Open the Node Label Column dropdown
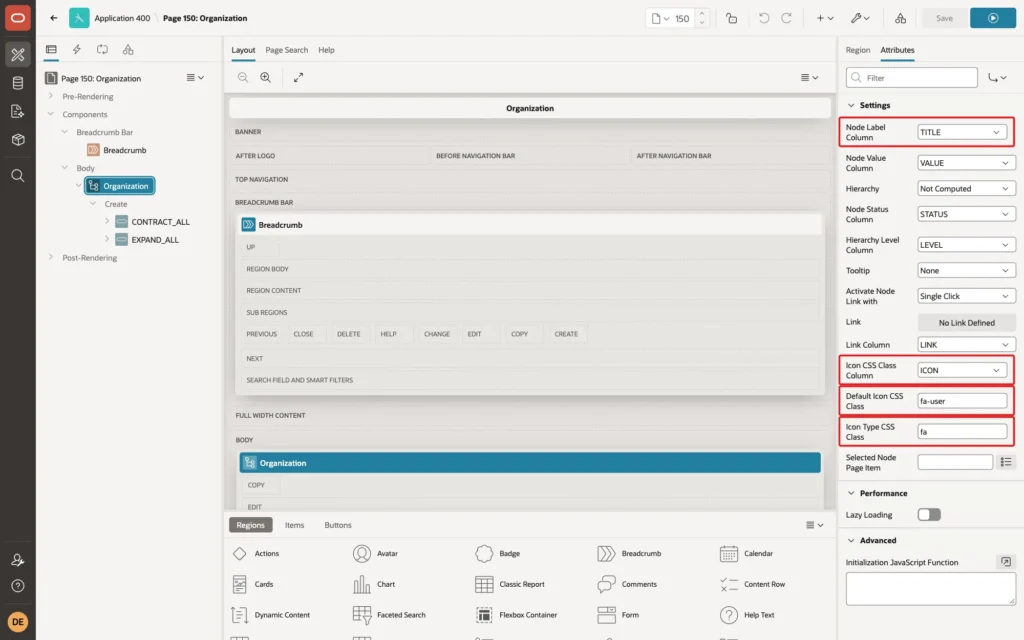Viewport: 1024px width, 640px height. pyautogui.click(x=962, y=132)
